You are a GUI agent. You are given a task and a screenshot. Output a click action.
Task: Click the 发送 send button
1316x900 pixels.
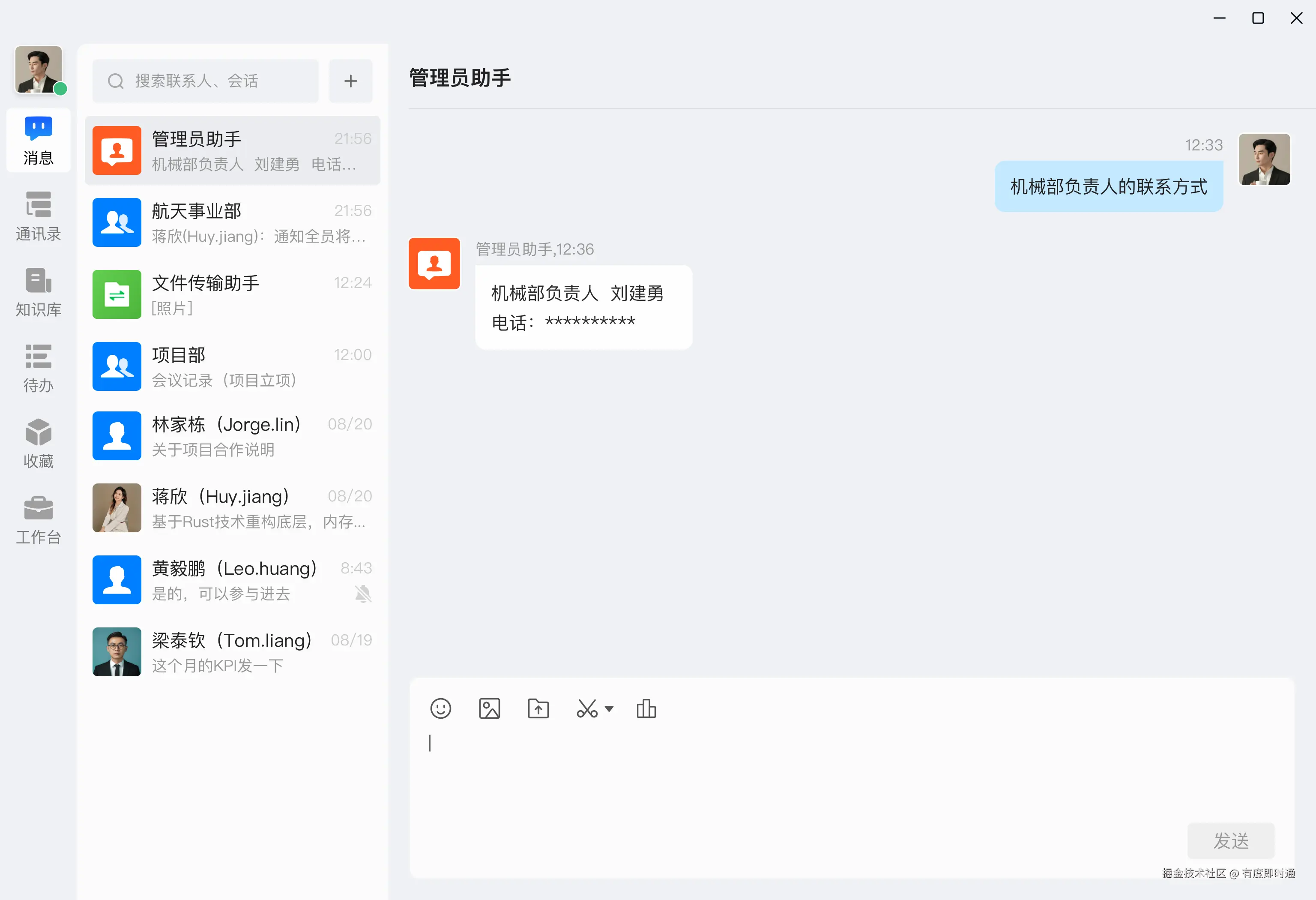click(1230, 840)
